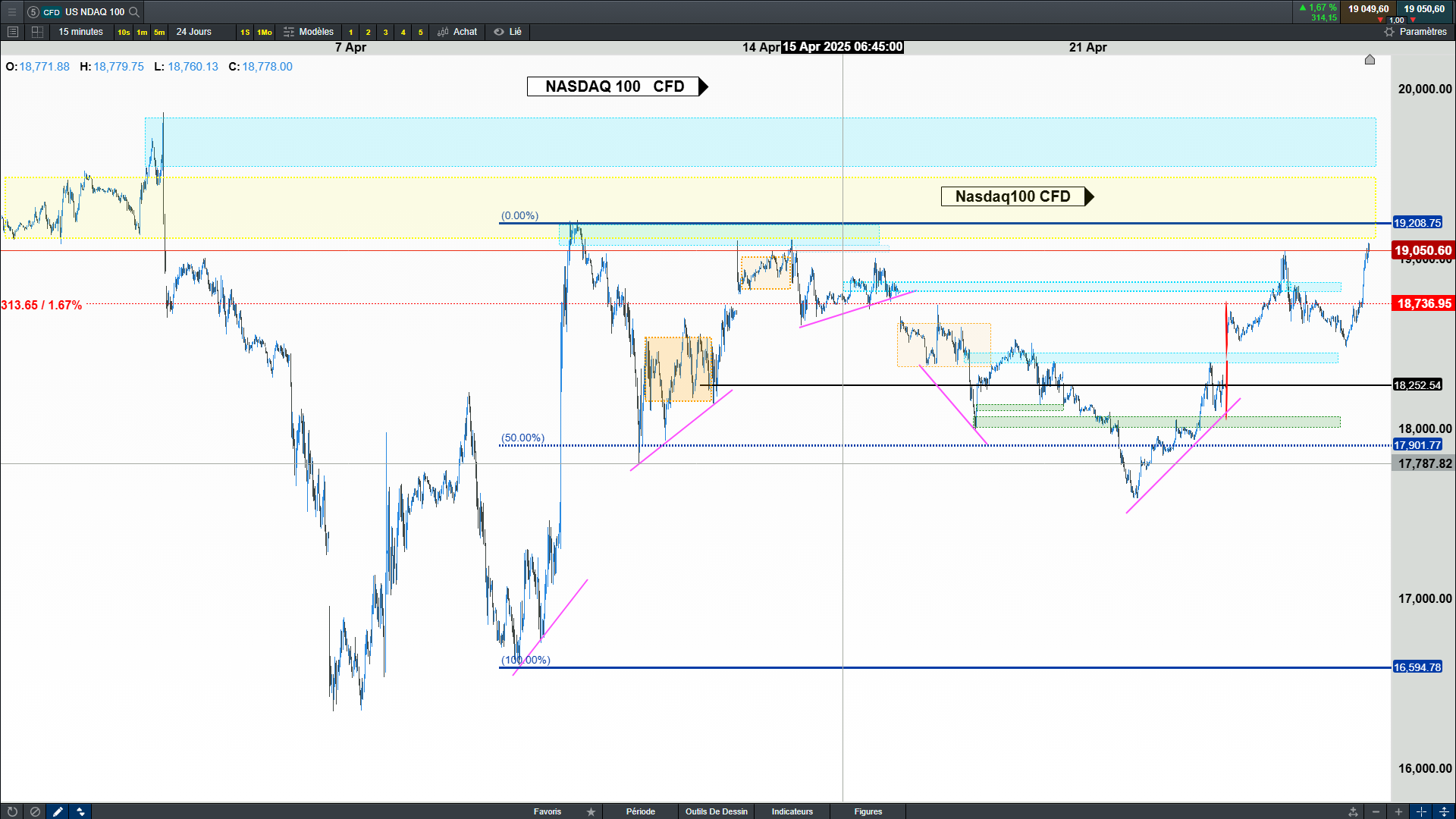The width and height of the screenshot is (1456, 819).
Task: Enable the 5m quick timeframe
Action: coord(159,32)
